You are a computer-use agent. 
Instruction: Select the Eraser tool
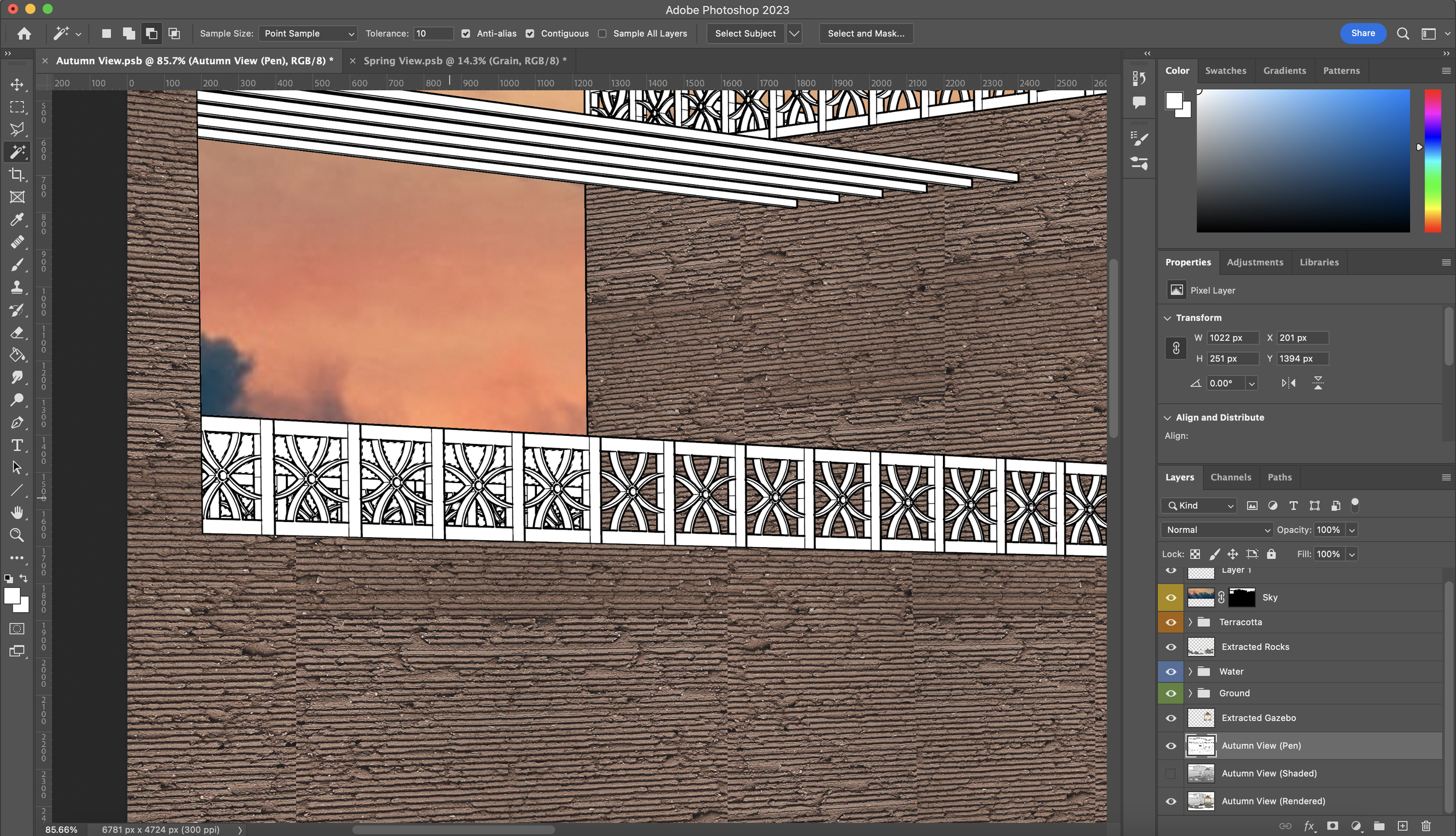pyautogui.click(x=17, y=333)
